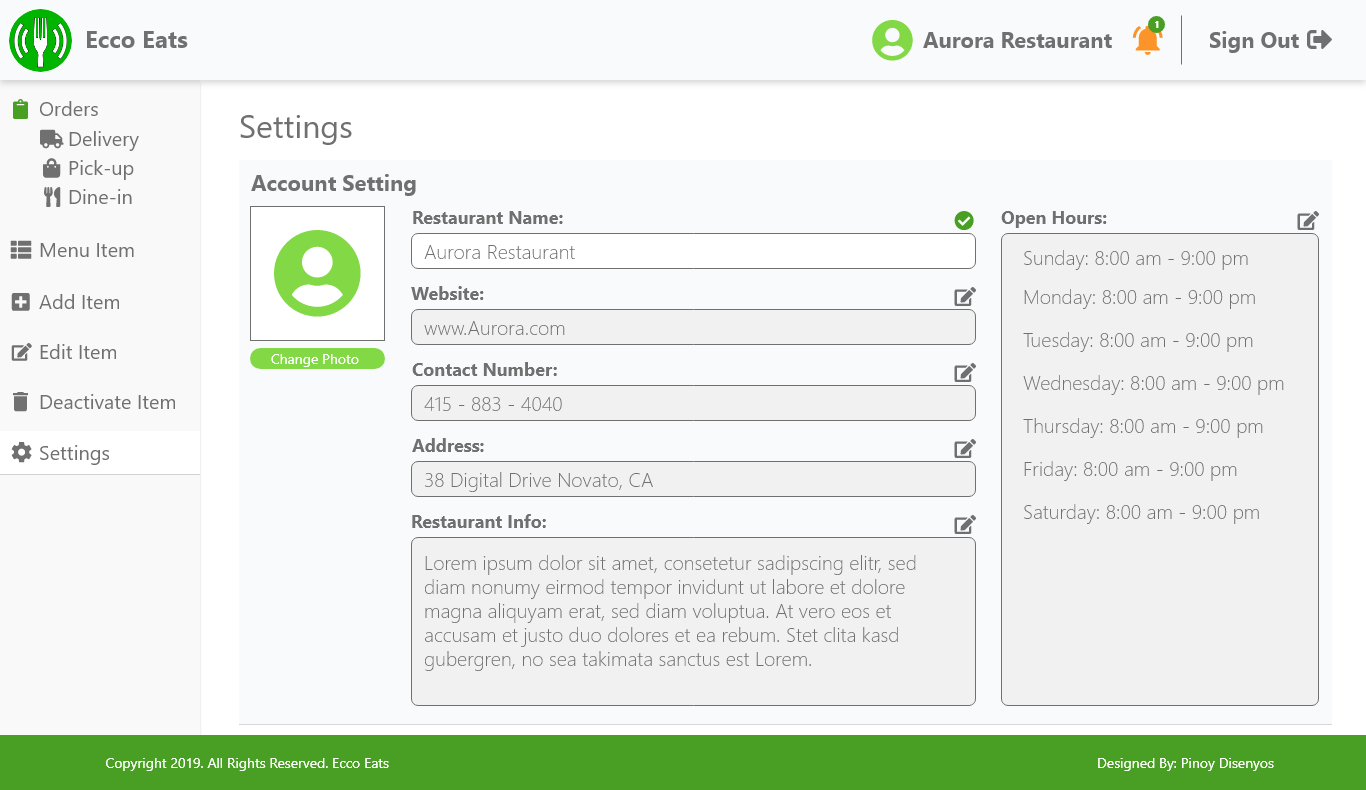Navigate to Add Item page
Screen dimensions: 1366x790
[79, 303]
